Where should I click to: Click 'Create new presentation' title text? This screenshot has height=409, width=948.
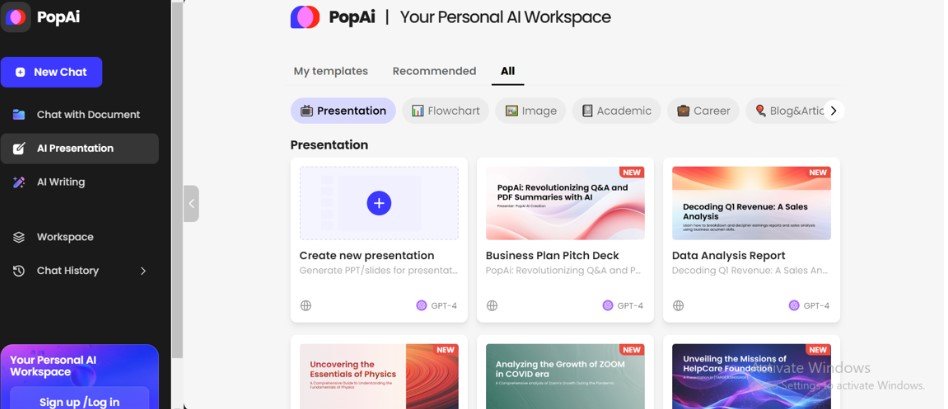pos(367,255)
